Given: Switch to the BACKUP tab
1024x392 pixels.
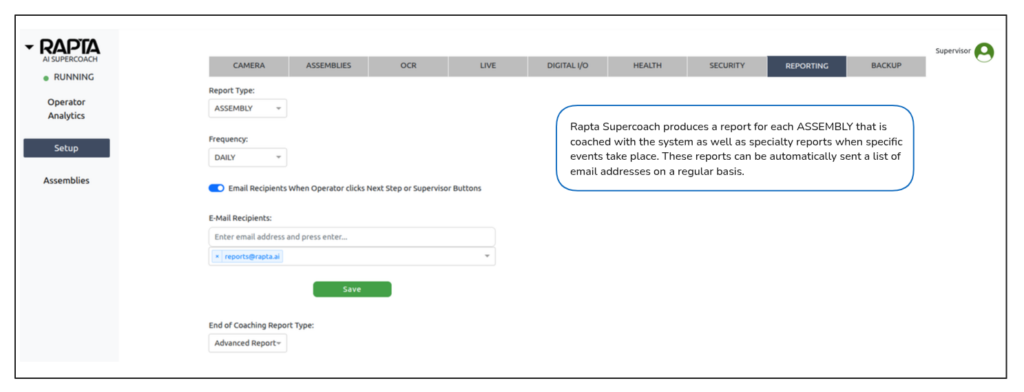Looking at the screenshot, I should (886, 66).
